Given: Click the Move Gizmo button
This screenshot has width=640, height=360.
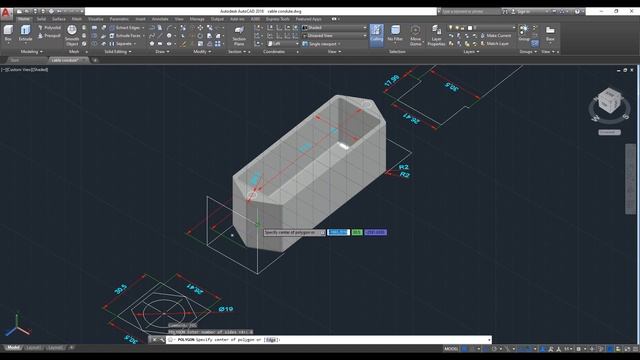Looking at the screenshot, I should (416, 36).
